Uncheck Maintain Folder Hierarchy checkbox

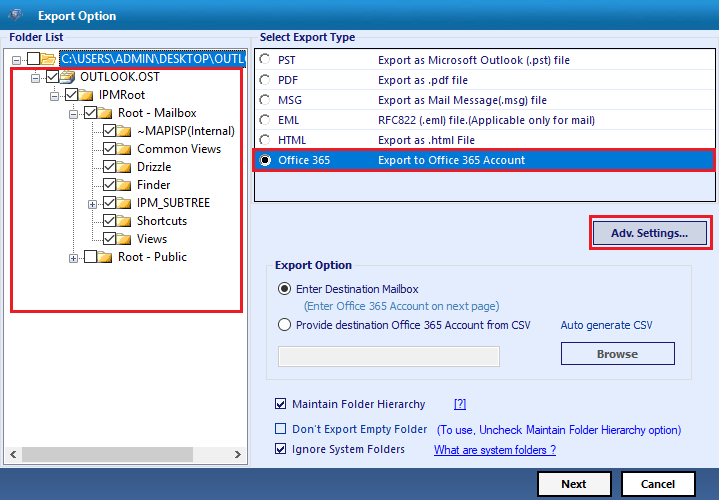coord(281,405)
